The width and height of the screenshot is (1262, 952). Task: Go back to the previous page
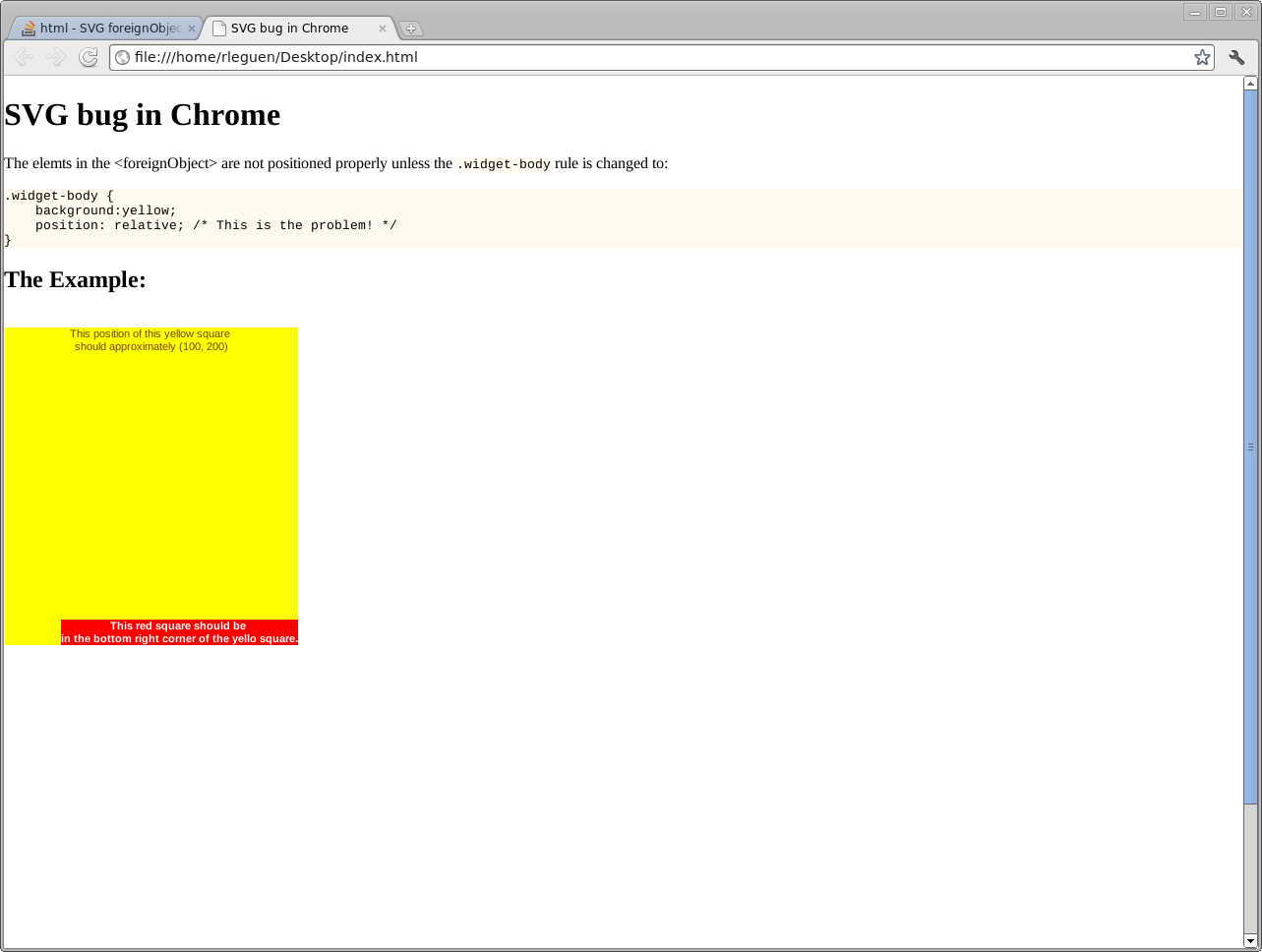click(24, 57)
